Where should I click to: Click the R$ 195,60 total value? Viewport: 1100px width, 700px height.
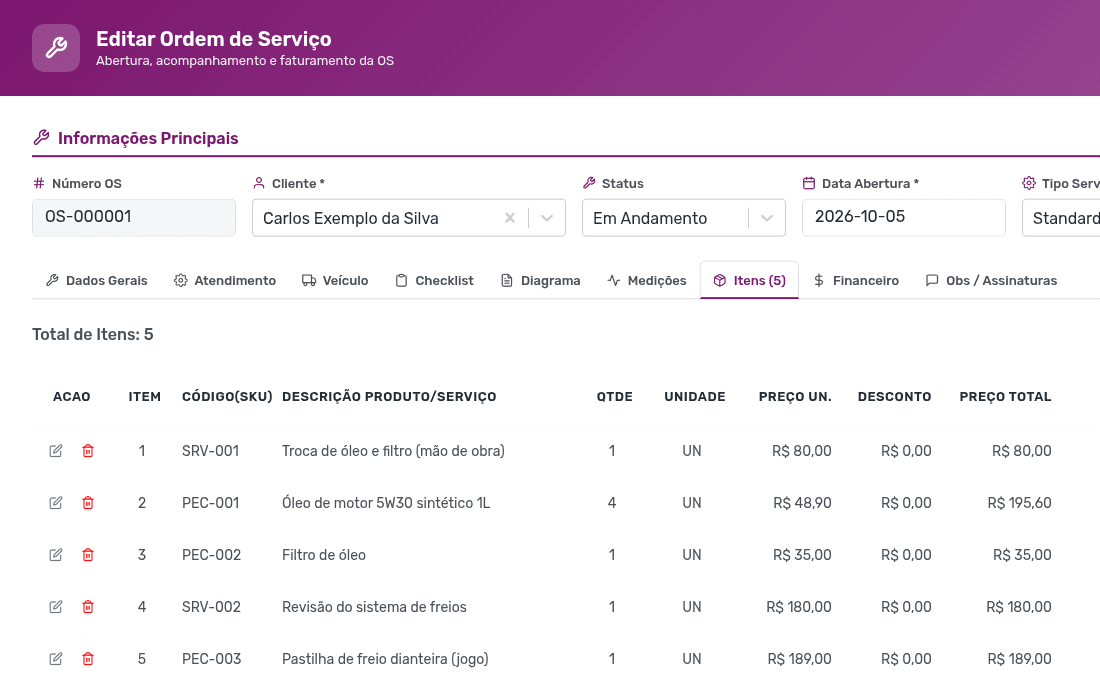coord(1019,503)
